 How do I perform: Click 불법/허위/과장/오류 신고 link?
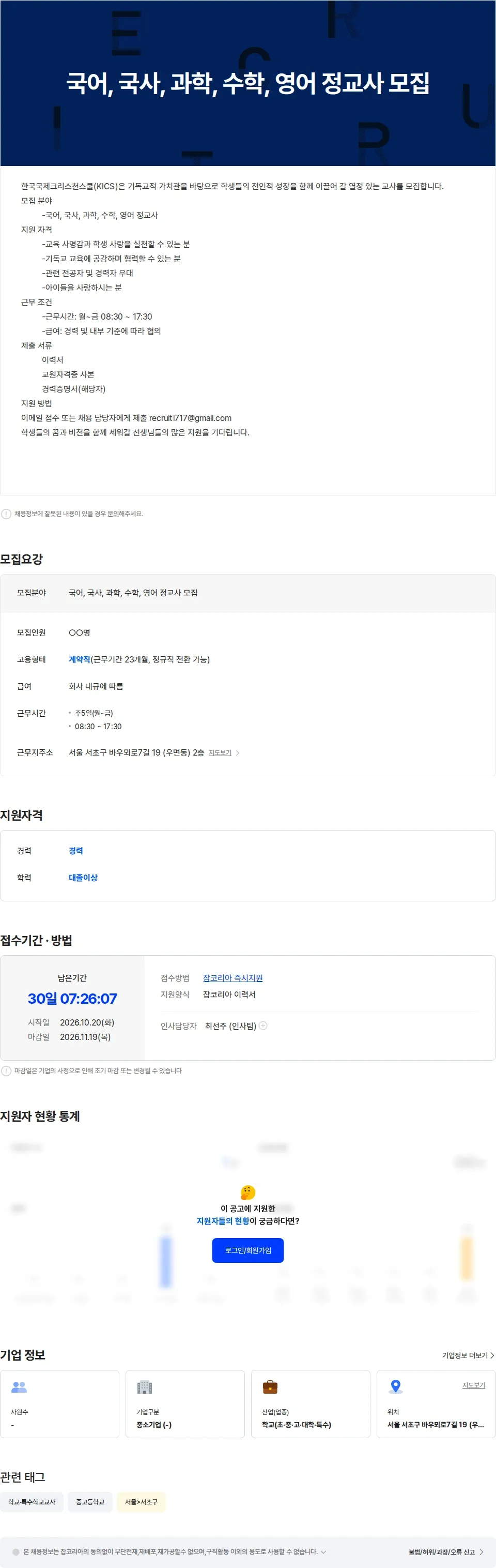point(442,1551)
